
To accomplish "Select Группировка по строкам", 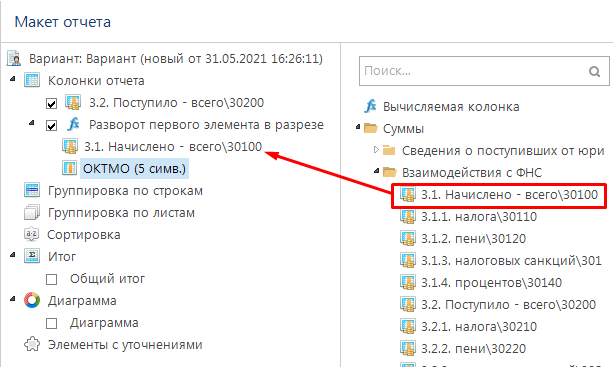I will (x=125, y=191).
